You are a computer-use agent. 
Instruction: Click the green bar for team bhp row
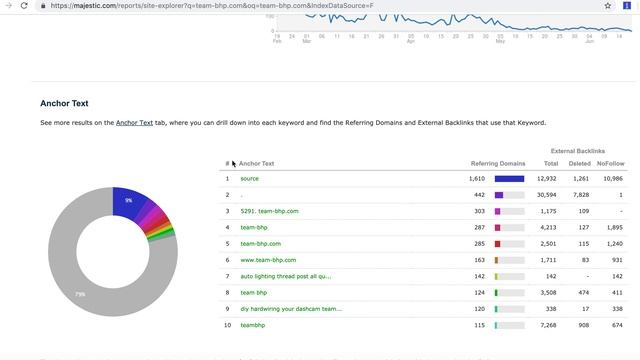[496, 293]
